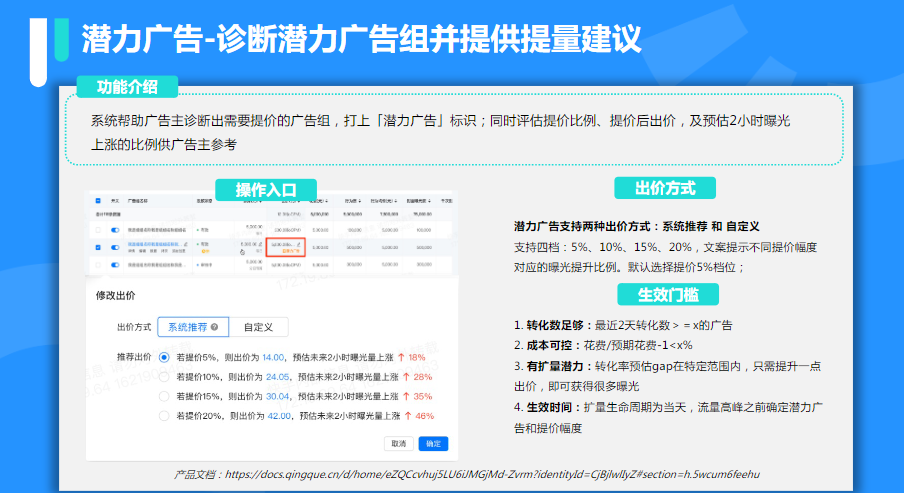Click the 生效时间 threshold item
Viewport: 904px width, 493px height.
(x=668, y=417)
